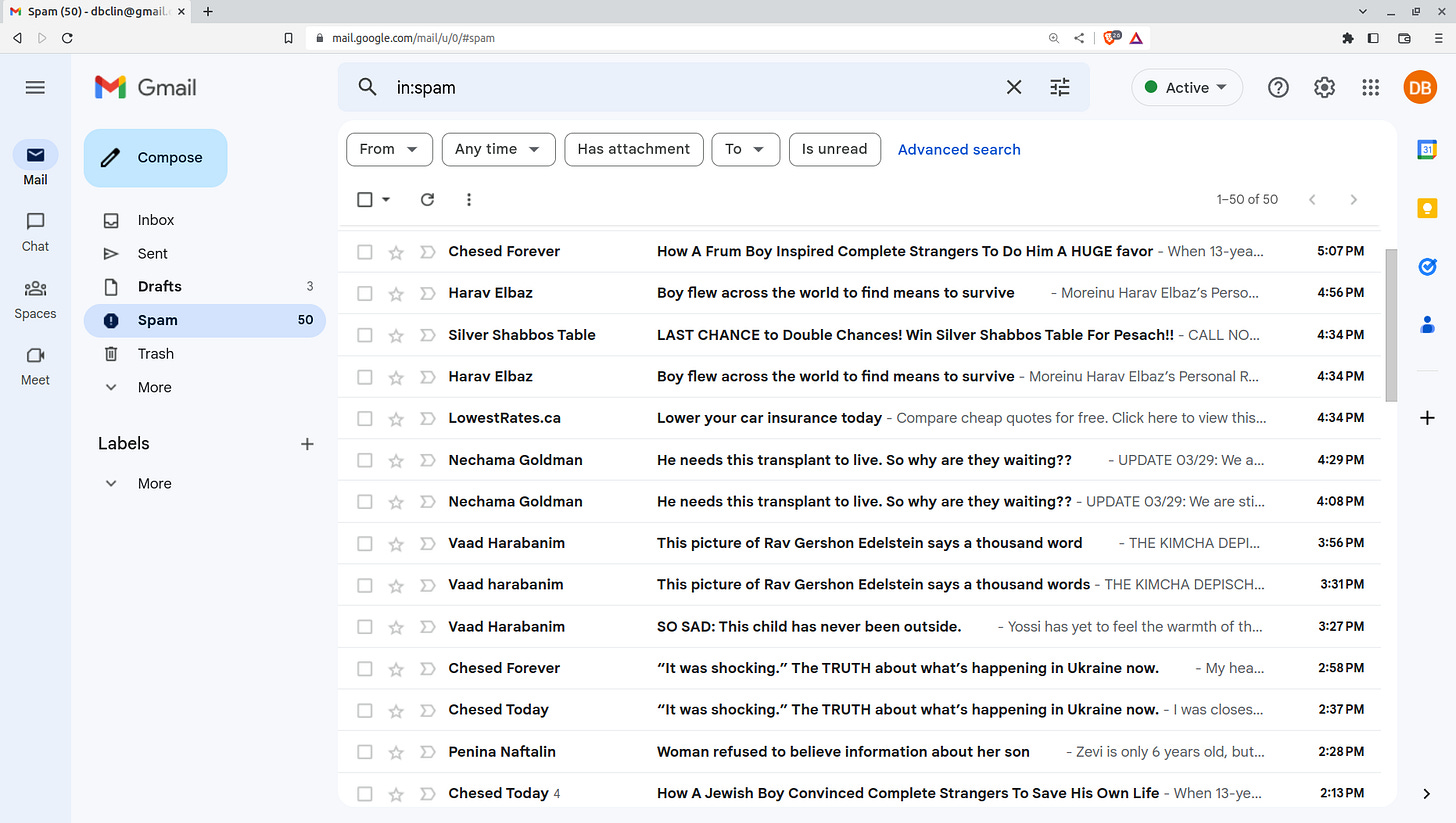Open the Drafts folder

(205, 287)
